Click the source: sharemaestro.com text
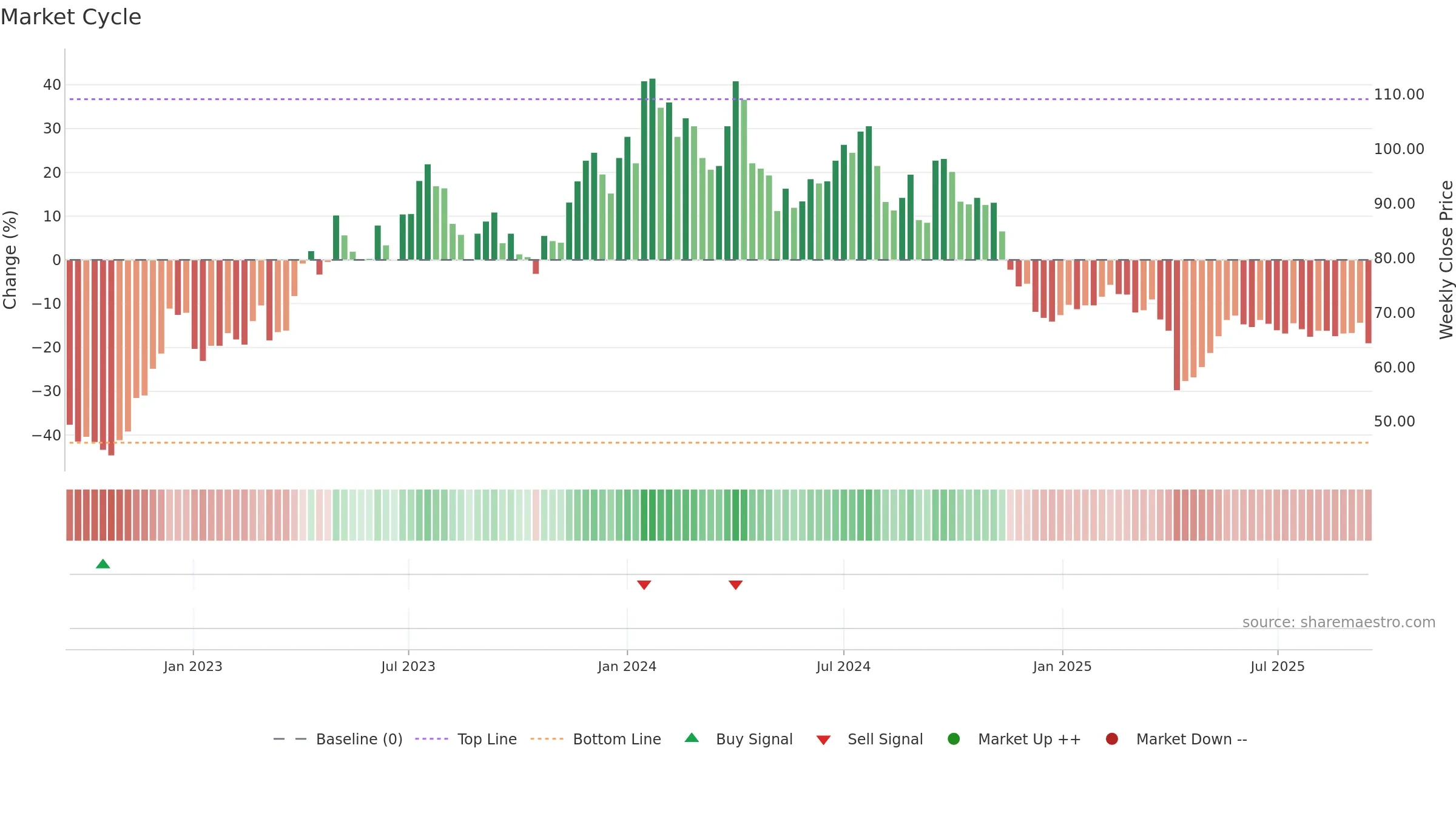The width and height of the screenshot is (1456, 819). coord(1339,622)
